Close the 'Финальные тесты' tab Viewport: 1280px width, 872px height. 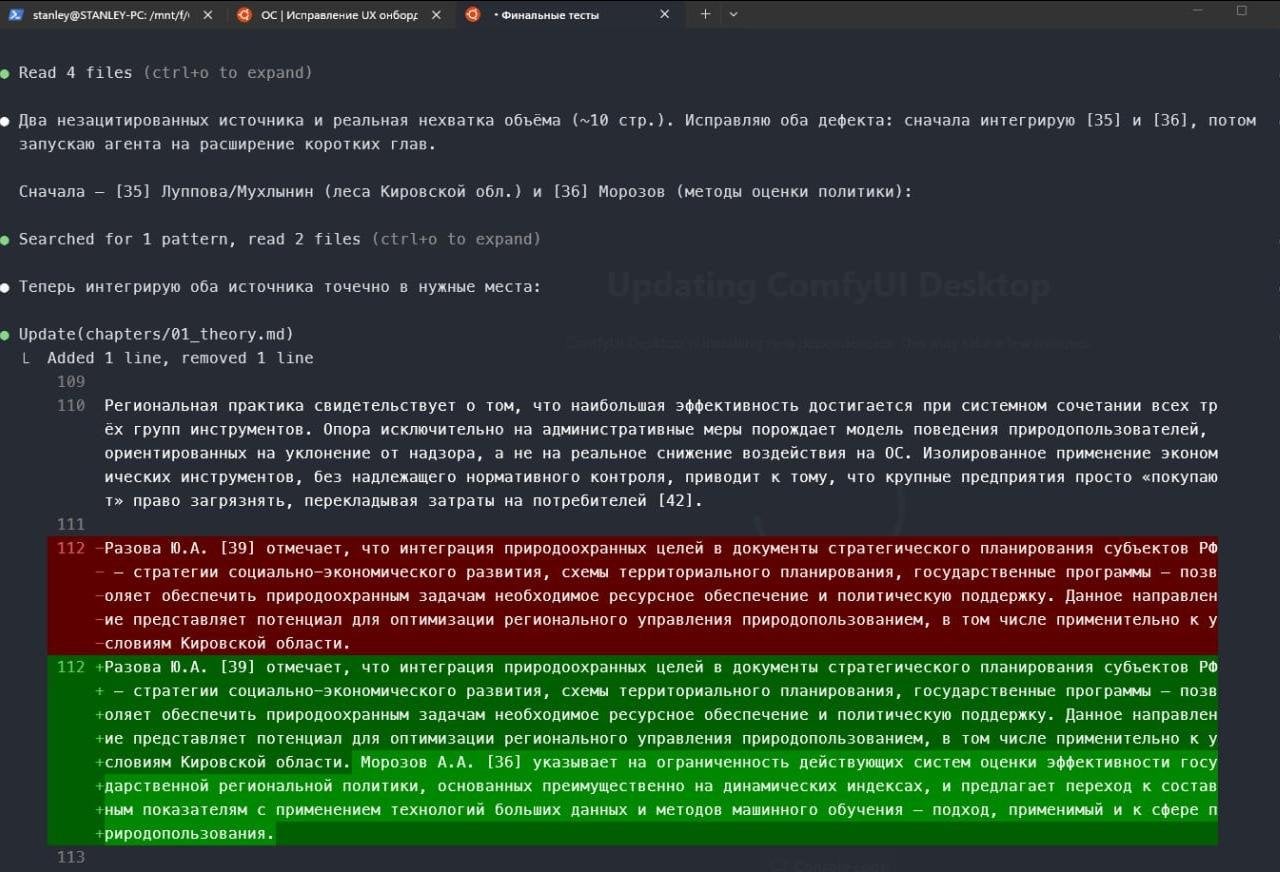tap(667, 14)
